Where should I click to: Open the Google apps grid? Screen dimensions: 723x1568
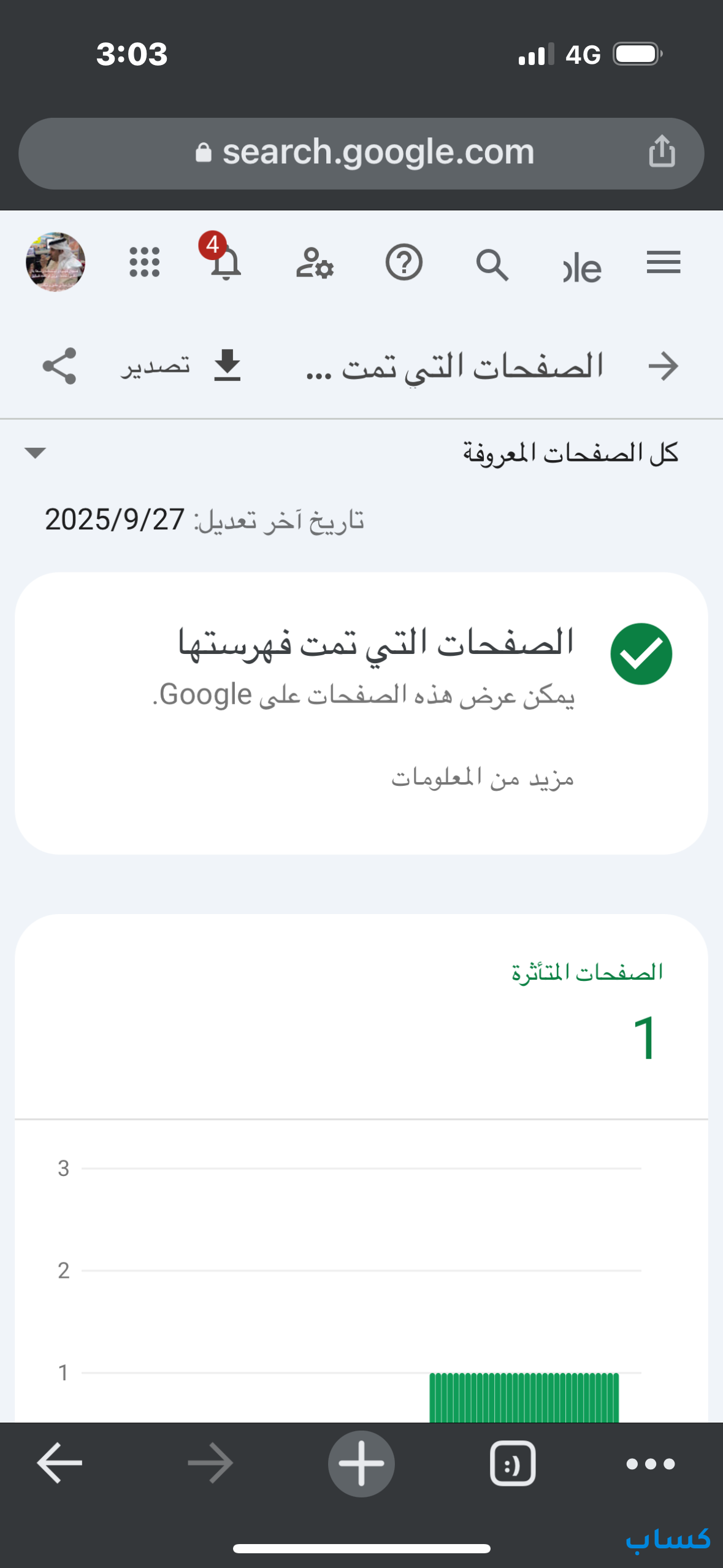point(145,263)
